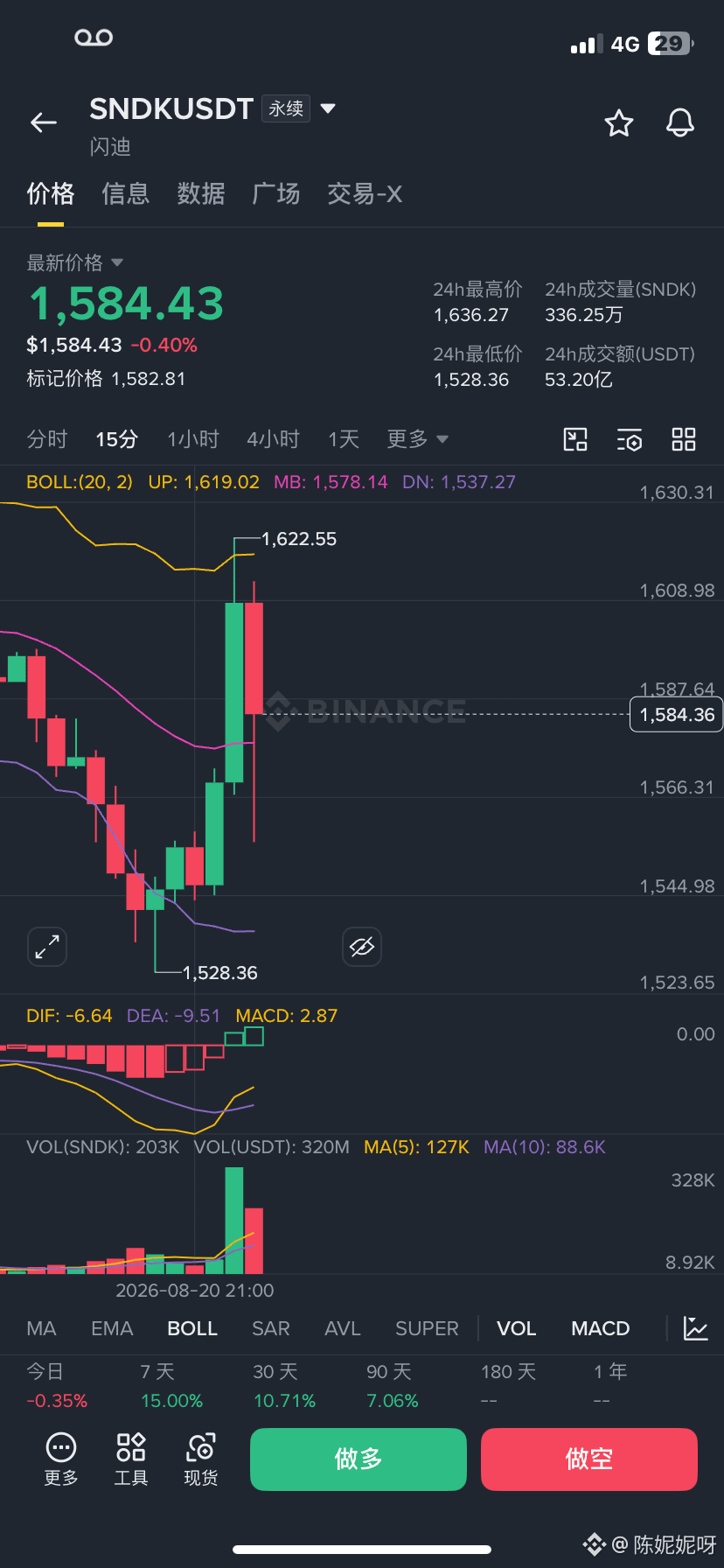Tap the 90 天 7.06% performance
The width and height of the screenshot is (724, 1568).
tap(393, 1386)
